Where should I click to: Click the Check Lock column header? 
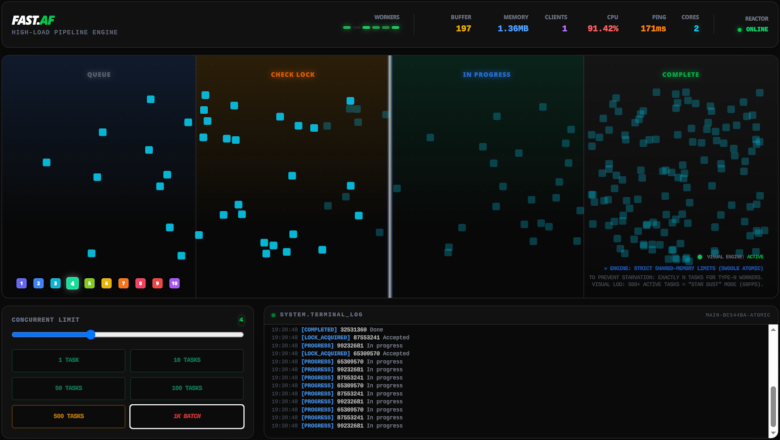(x=292, y=75)
